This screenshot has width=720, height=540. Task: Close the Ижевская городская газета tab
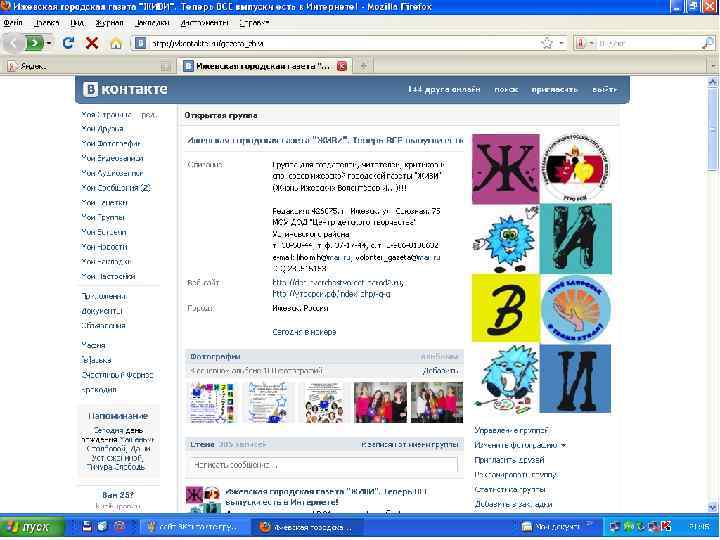(x=342, y=66)
